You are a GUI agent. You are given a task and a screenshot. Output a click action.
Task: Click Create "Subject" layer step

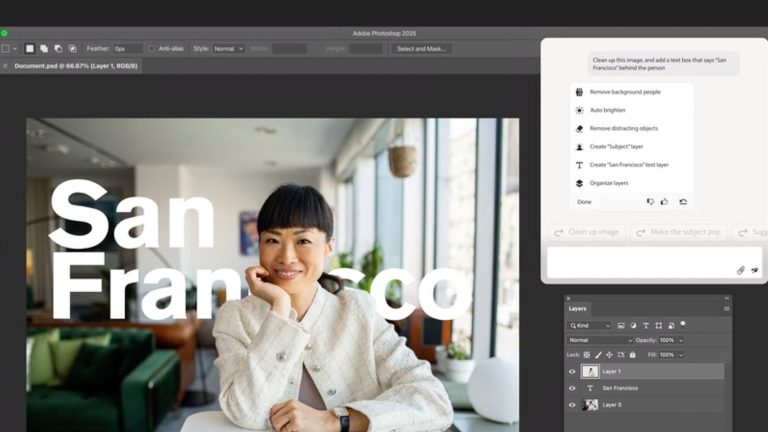pos(616,146)
